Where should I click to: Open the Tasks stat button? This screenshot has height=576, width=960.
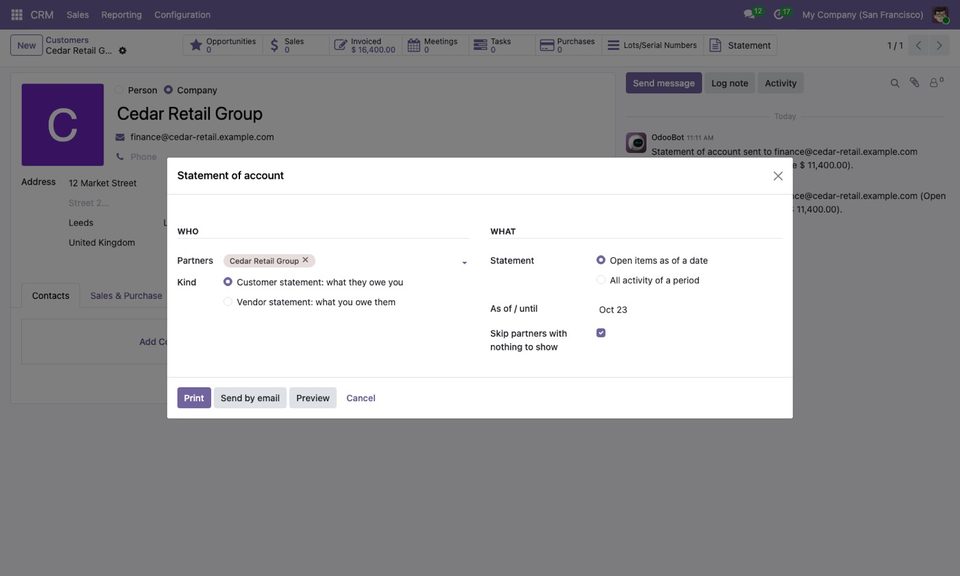pyautogui.click(x=501, y=45)
